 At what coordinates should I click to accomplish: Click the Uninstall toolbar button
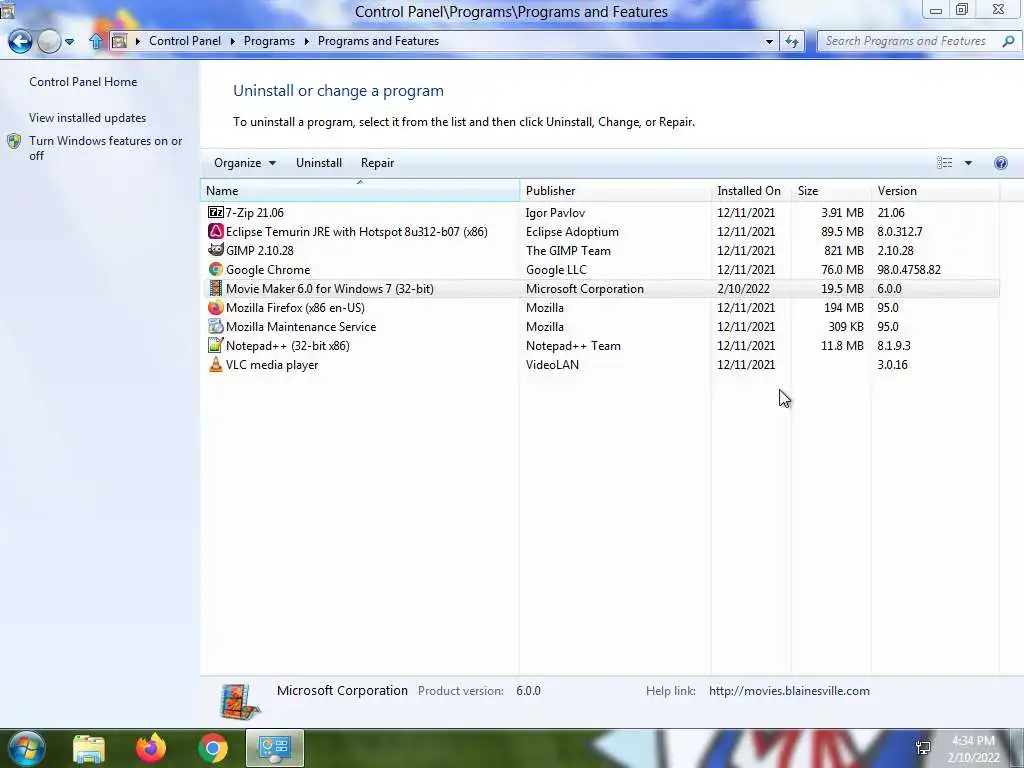point(319,163)
